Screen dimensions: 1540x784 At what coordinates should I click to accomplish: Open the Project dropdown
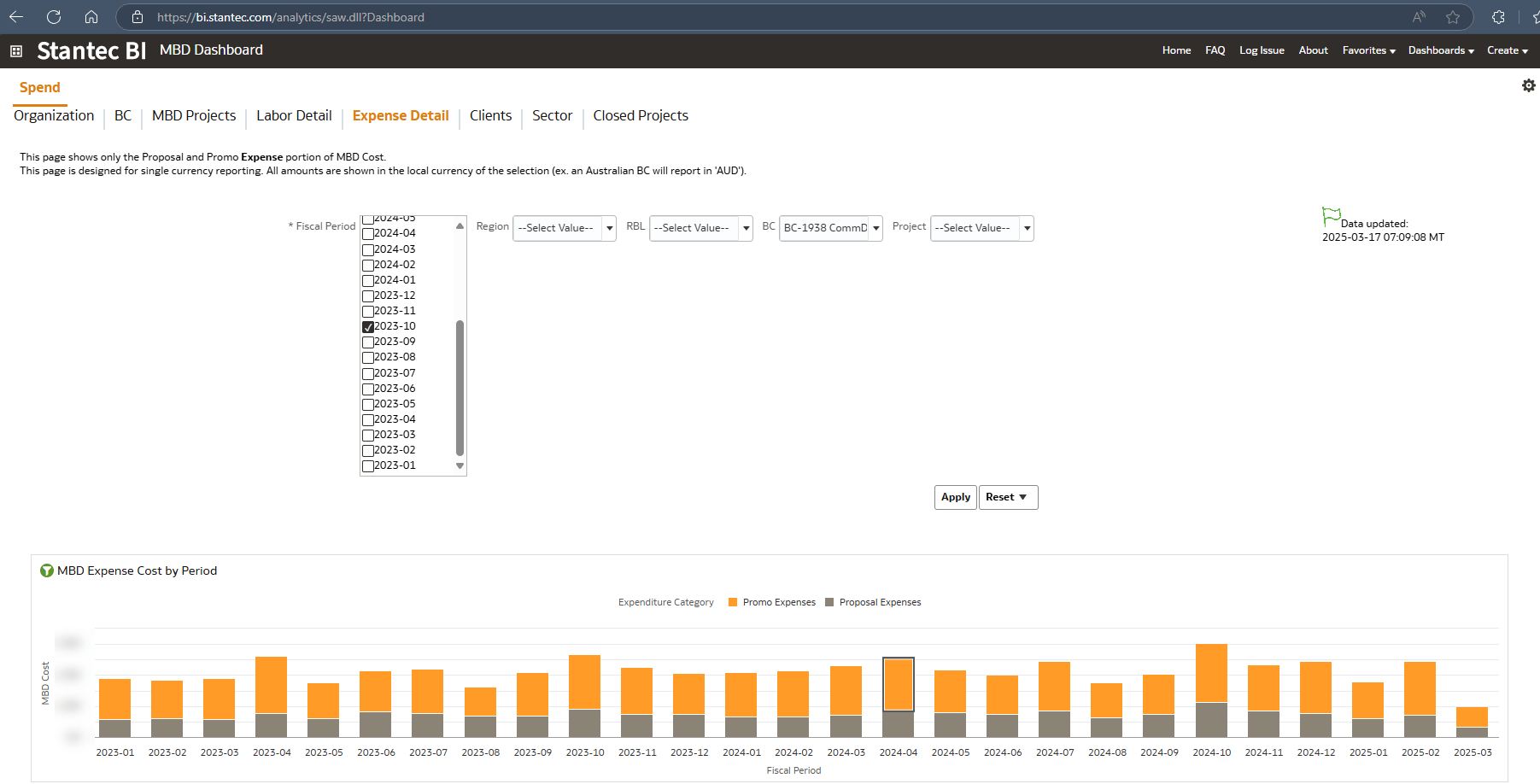click(x=982, y=228)
